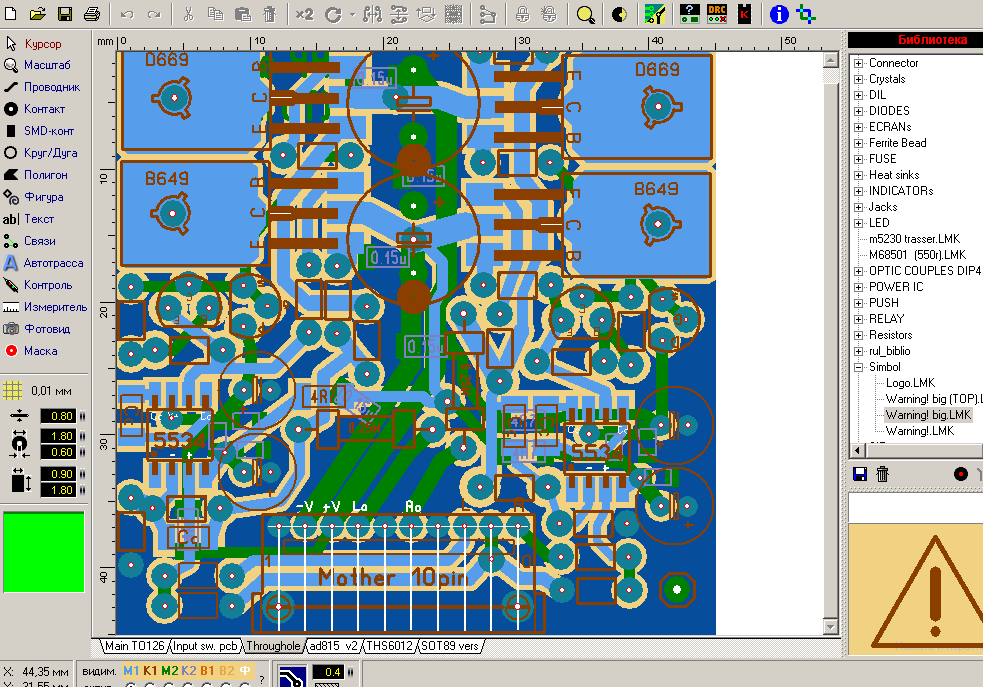Switch to the Input sw. pcb tab
This screenshot has width=983, height=687.
[207, 646]
